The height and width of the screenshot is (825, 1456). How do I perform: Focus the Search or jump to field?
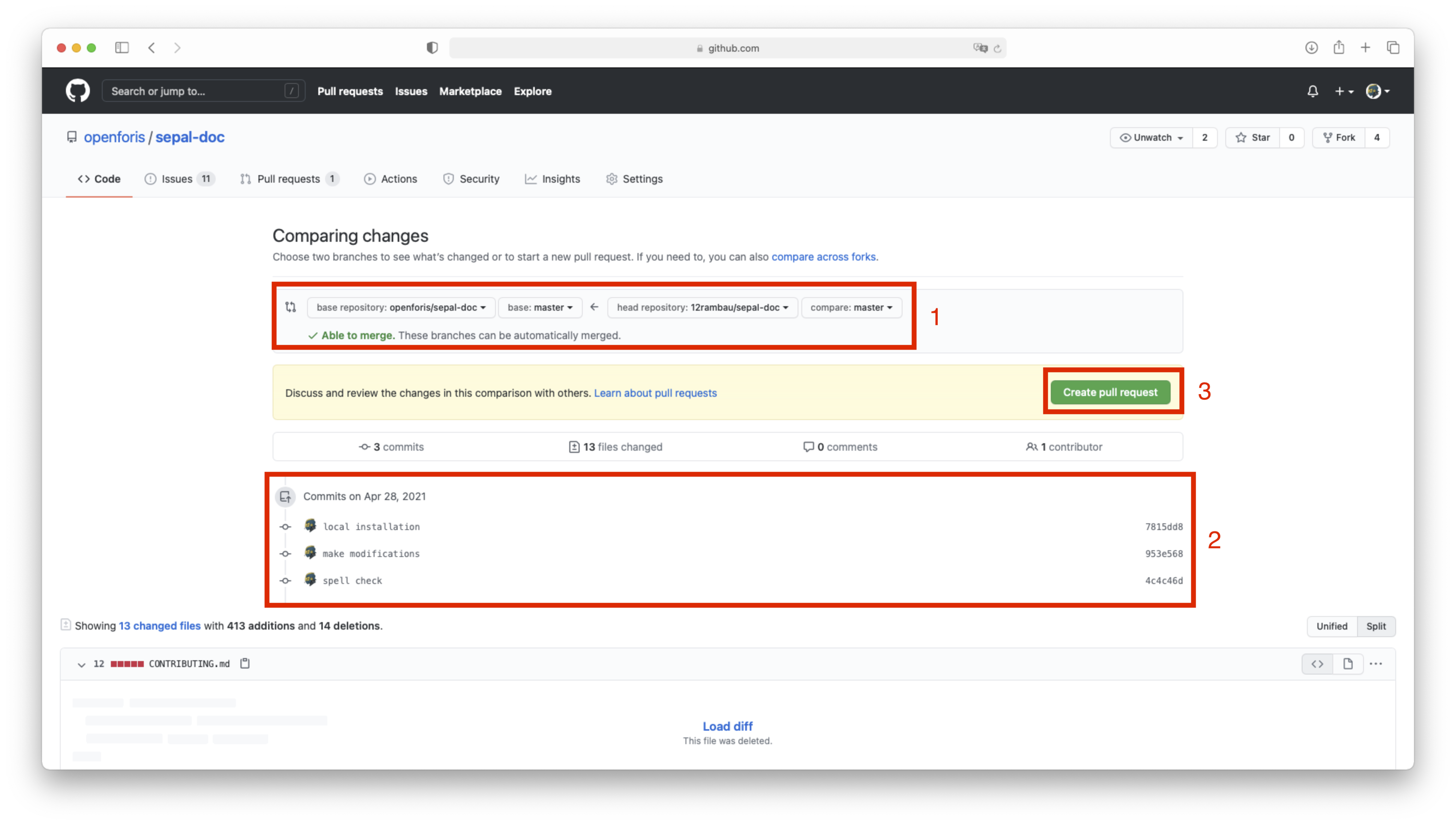195,91
